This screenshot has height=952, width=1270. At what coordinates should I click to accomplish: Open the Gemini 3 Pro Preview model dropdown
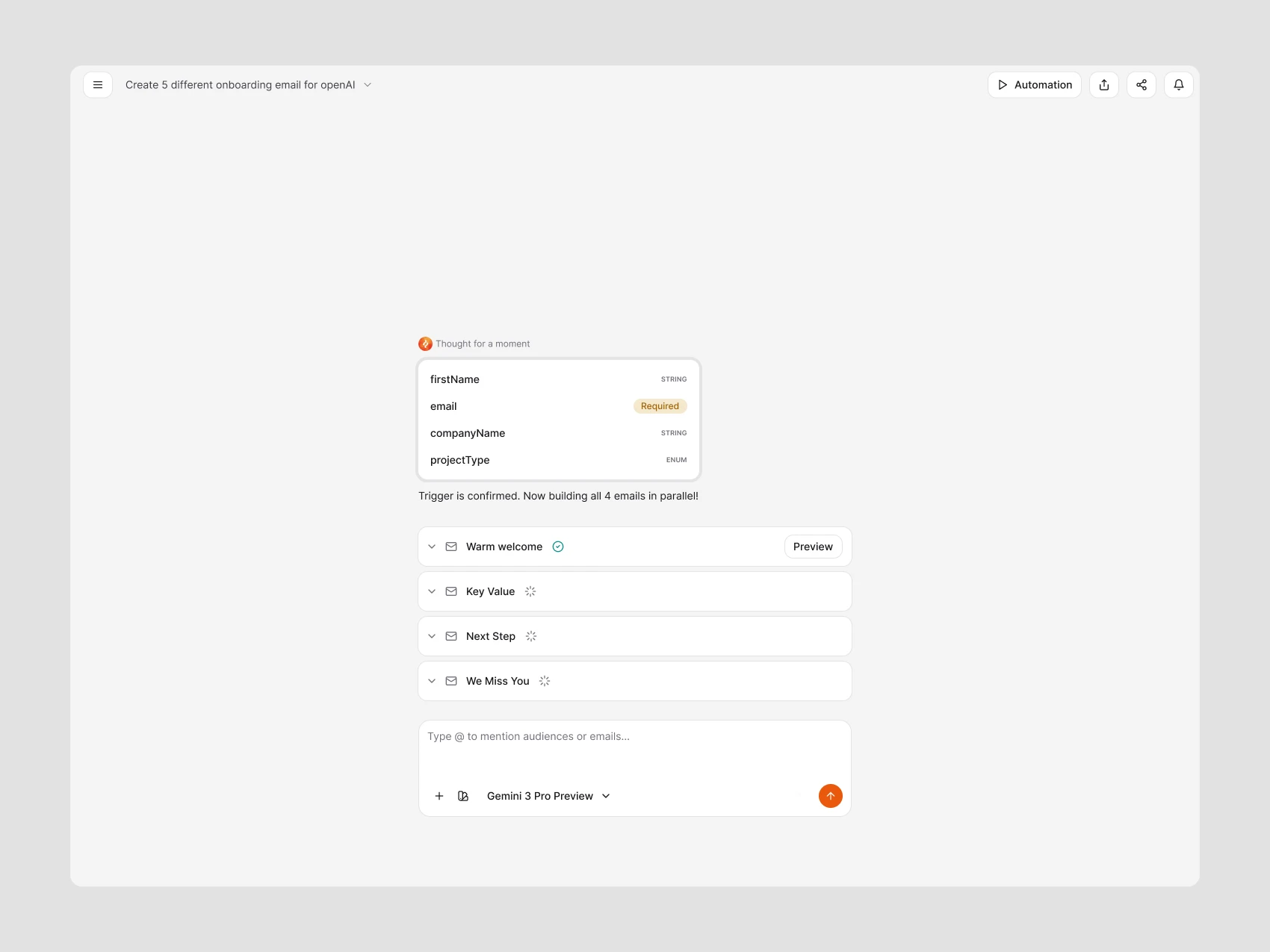coord(549,796)
